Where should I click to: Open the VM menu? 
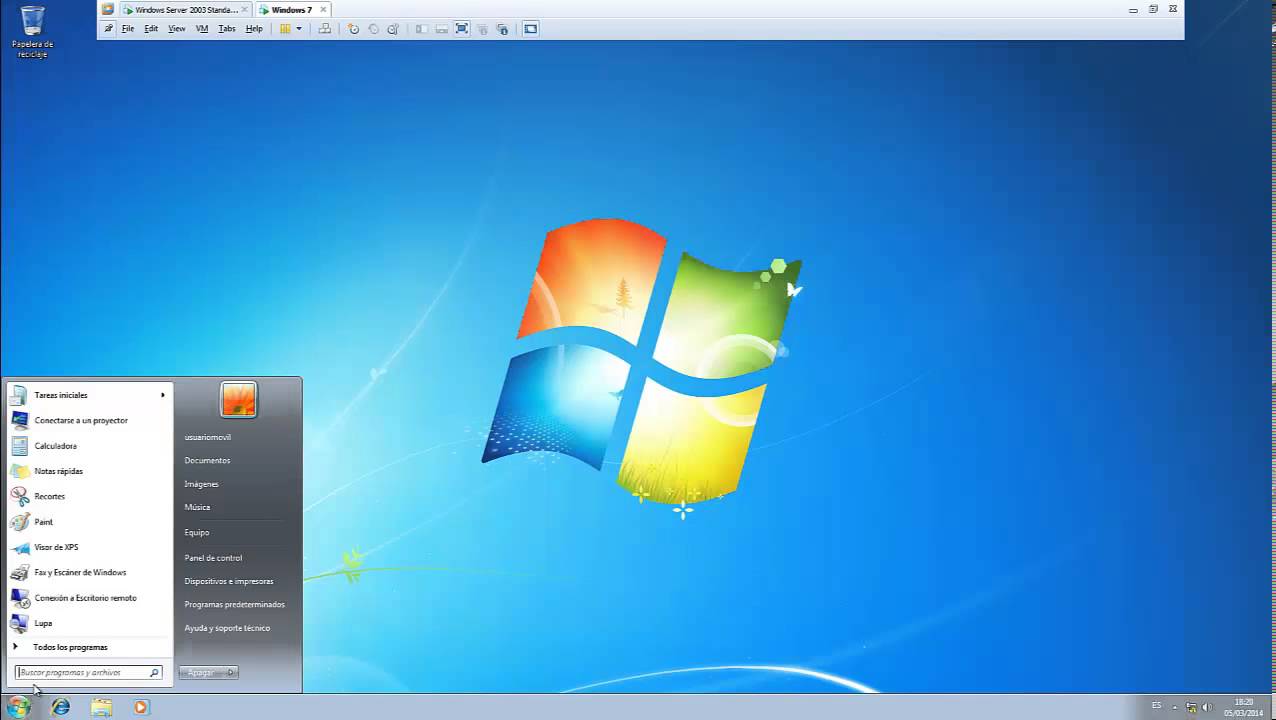[x=202, y=29]
